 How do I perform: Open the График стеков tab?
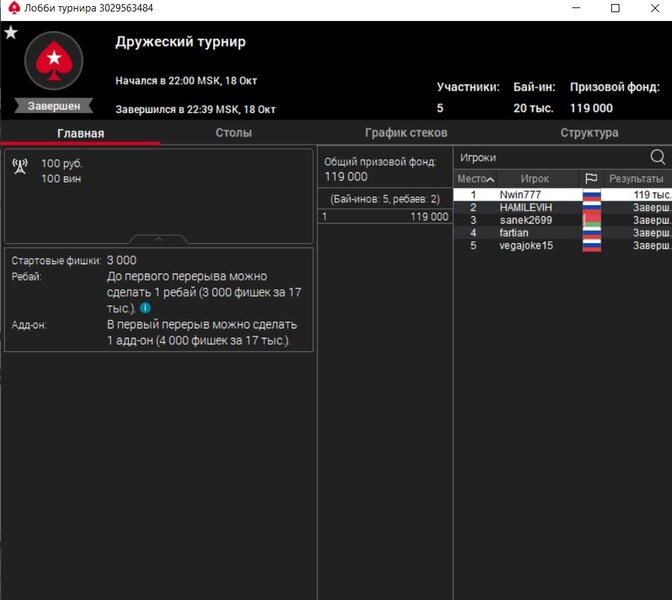pyautogui.click(x=406, y=133)
